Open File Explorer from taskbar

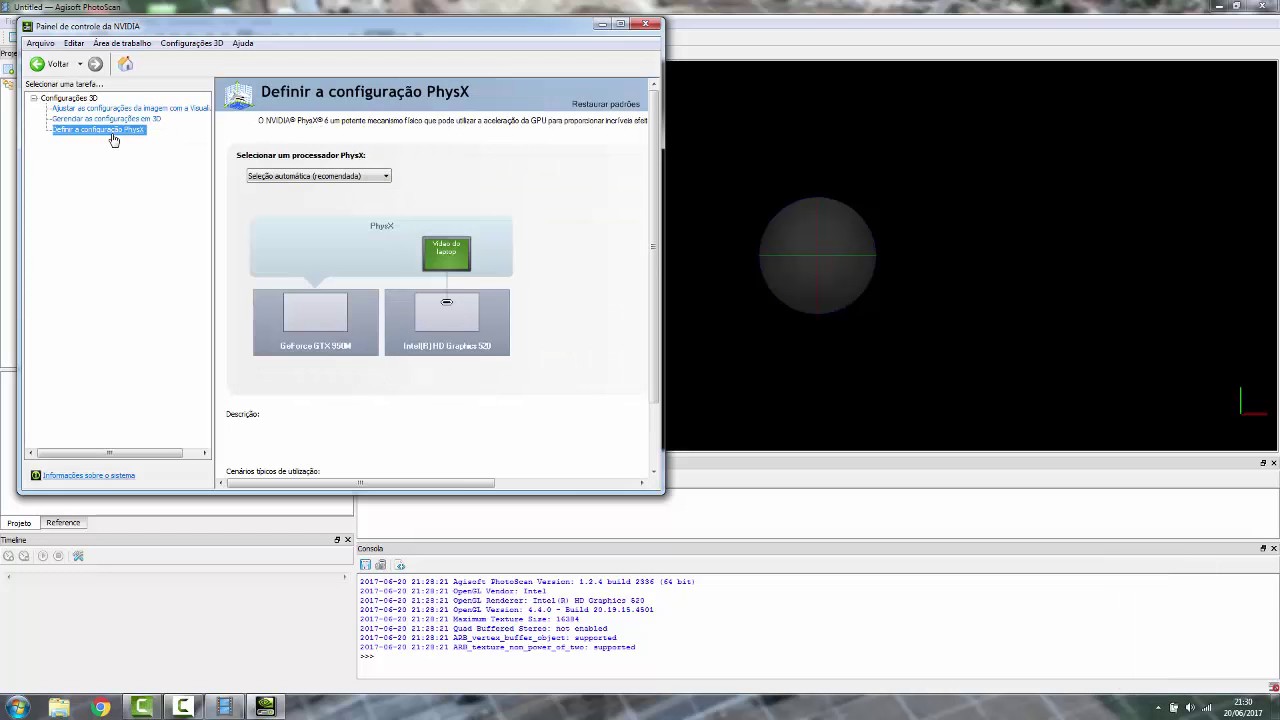point(59,708)
